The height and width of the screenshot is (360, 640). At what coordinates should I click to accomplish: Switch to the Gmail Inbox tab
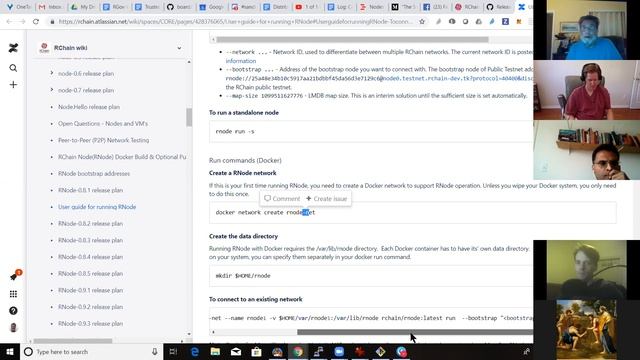pyautogui.click(x=51, y=7)
